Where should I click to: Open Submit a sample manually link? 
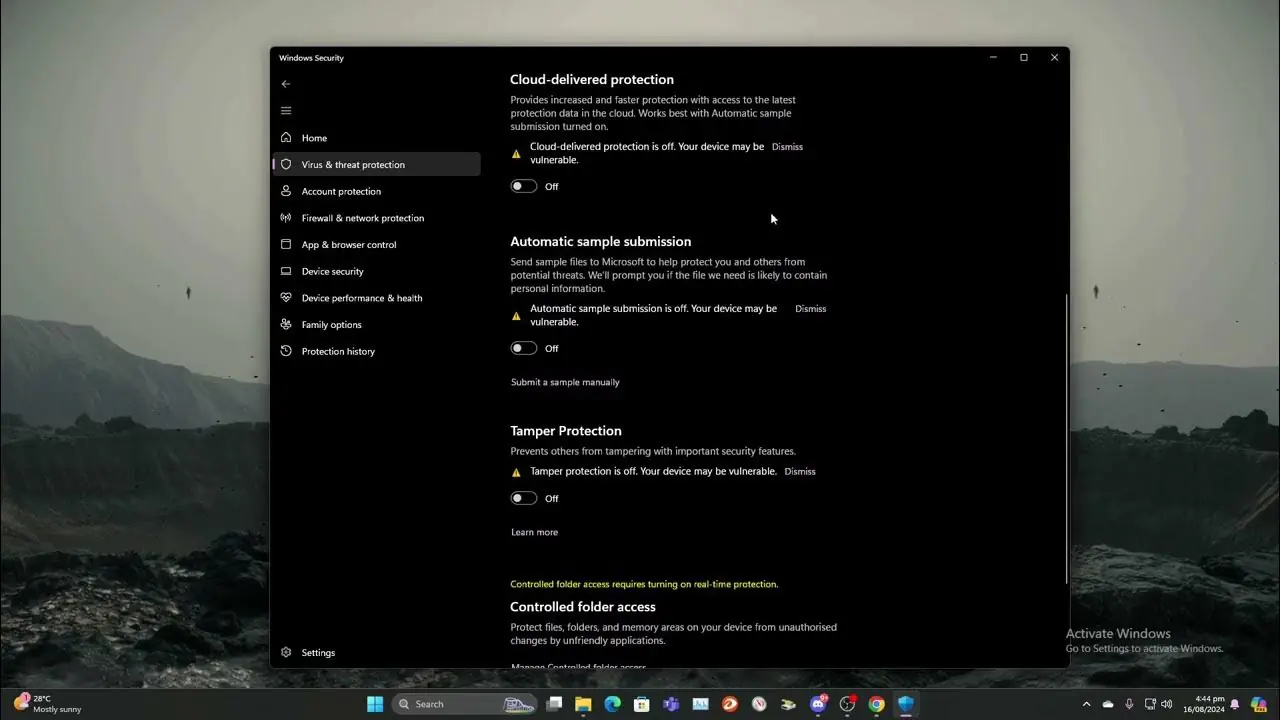point(565,382)
